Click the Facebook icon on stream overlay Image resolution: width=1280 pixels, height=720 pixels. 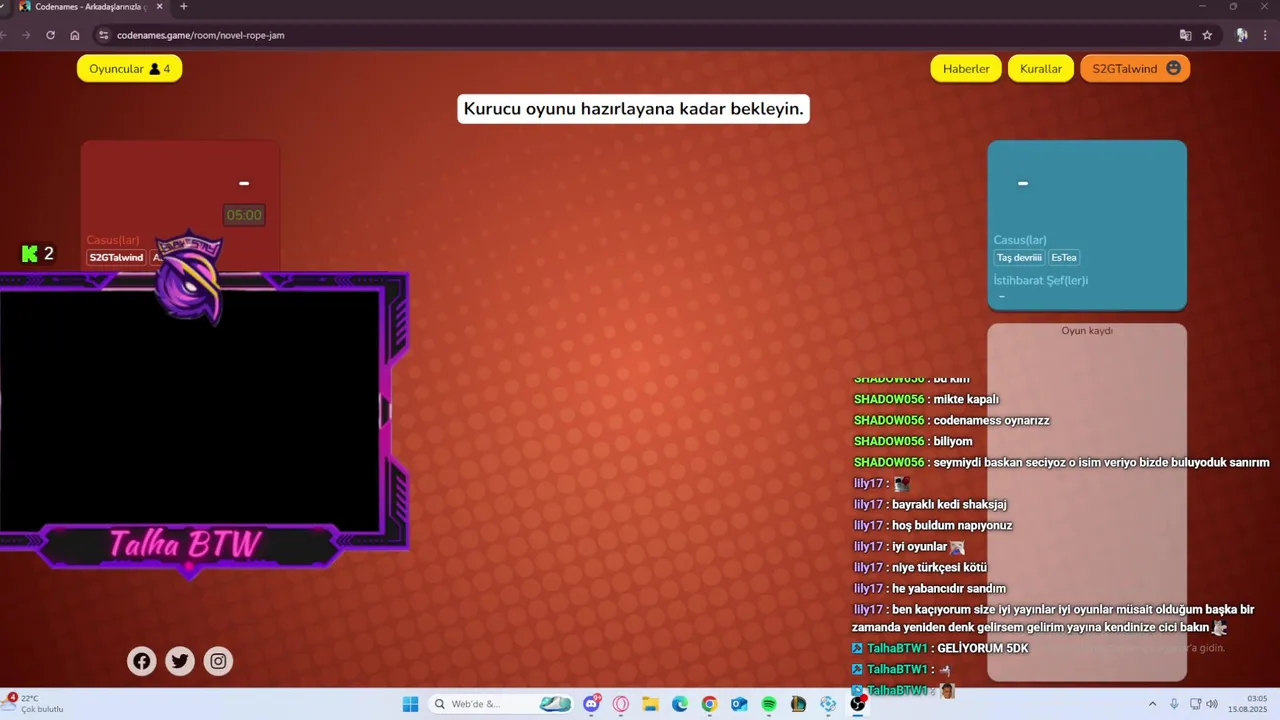tap(142, 661)
